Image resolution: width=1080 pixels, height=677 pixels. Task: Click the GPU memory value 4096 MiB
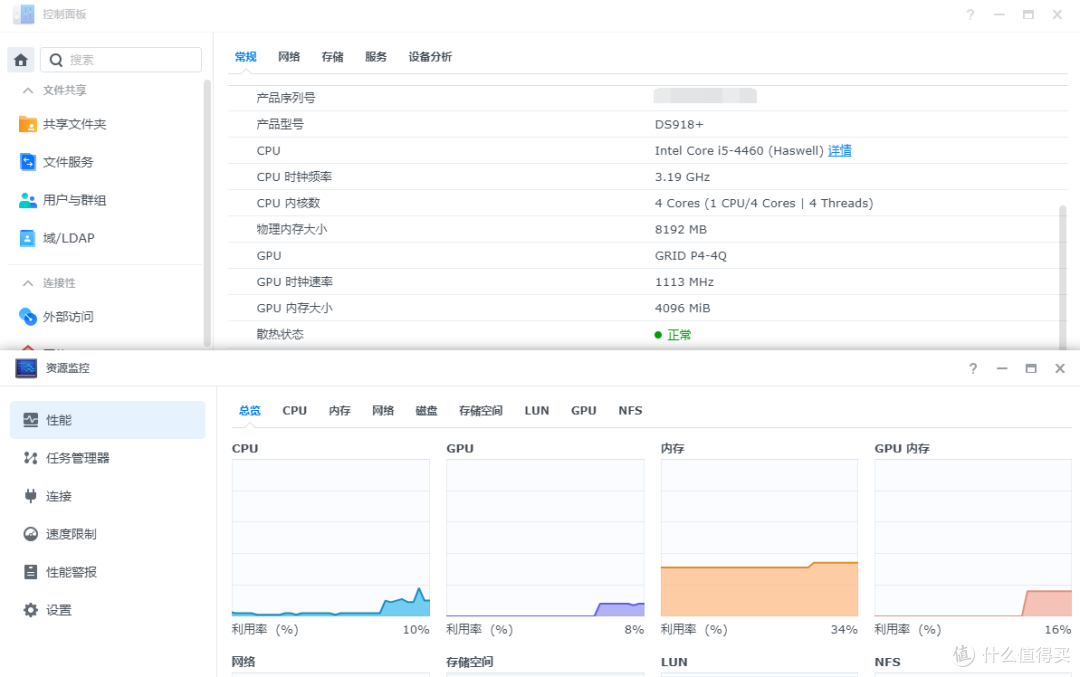(x=682, y=308)
